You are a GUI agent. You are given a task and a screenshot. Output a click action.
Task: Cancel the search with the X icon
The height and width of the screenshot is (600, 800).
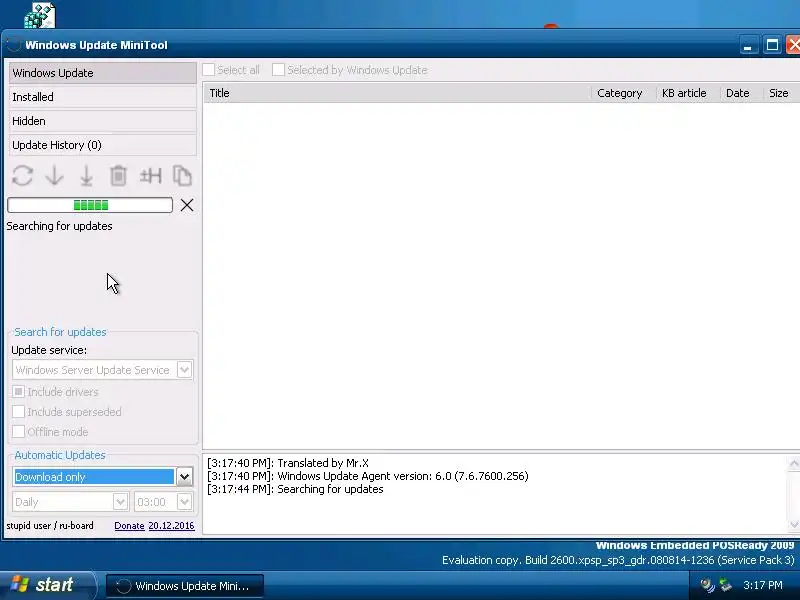pos(187,205)
